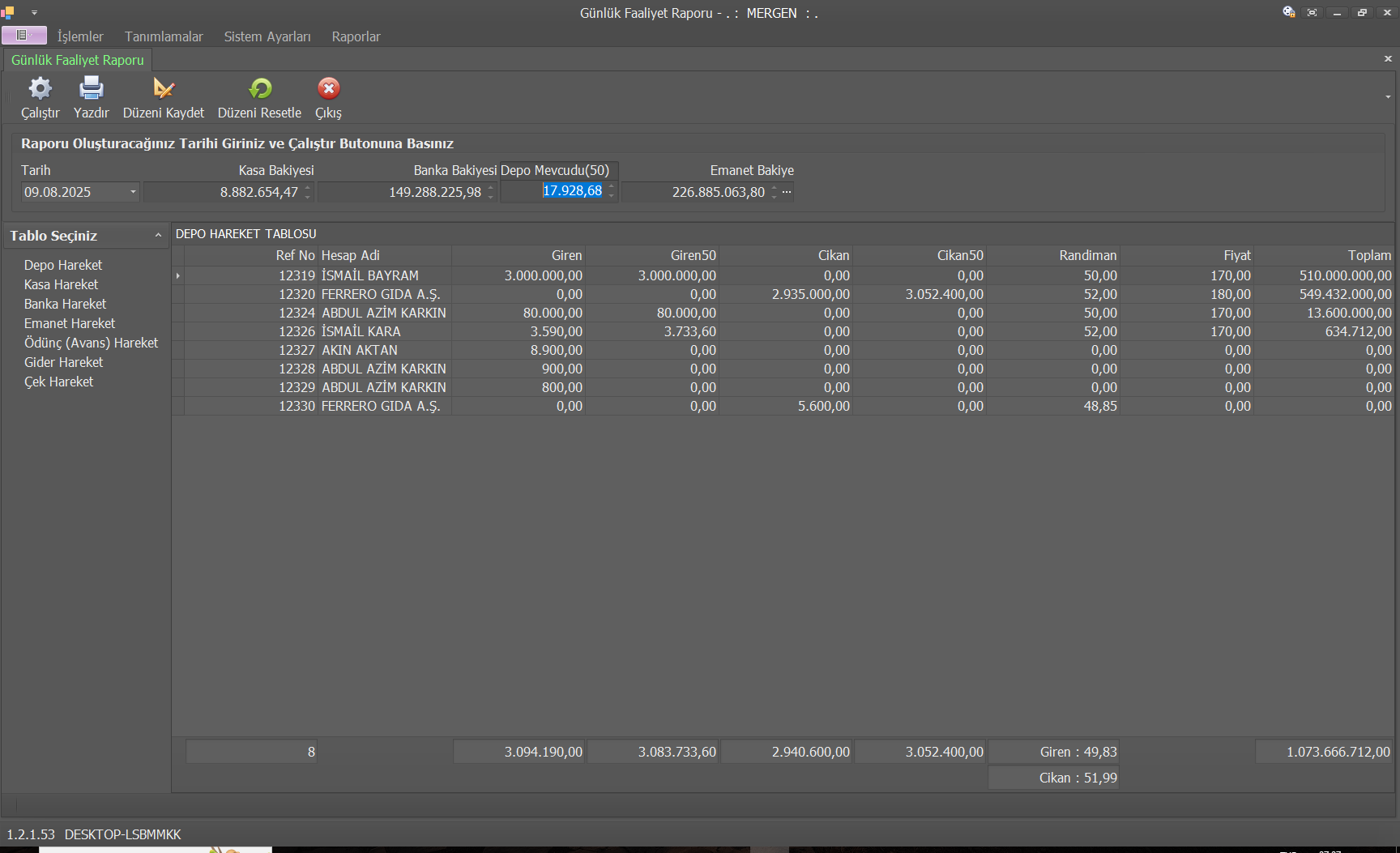1400x853 pixels.
Task: Open the İşlemler menu
Action: tap(80, 36)
